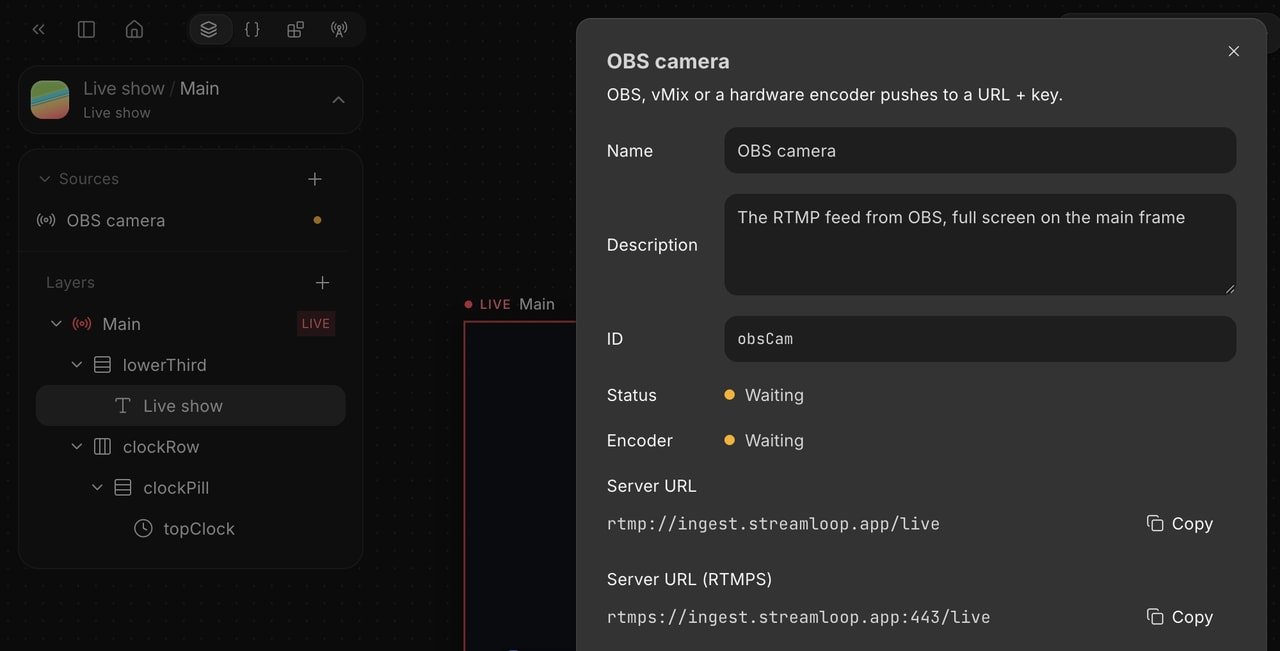Click the description textarea resize handle
Viewport: 1280px width, 651px height.
click(x=1230, y=288)
